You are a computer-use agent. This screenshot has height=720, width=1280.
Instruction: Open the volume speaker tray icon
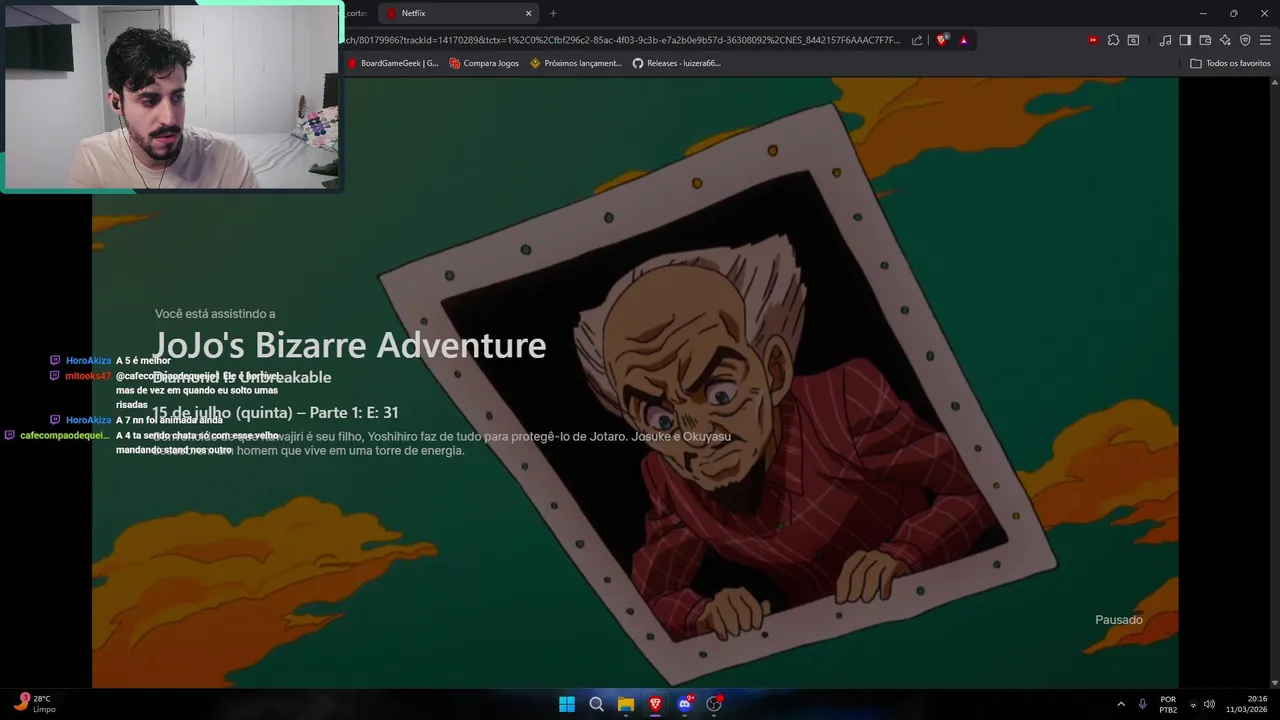click(1209, 704)
